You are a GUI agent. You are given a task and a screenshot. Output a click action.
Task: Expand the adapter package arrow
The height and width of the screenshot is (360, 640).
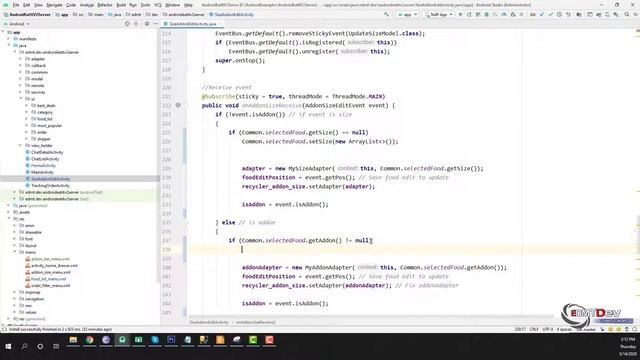(x=20, y=59)
